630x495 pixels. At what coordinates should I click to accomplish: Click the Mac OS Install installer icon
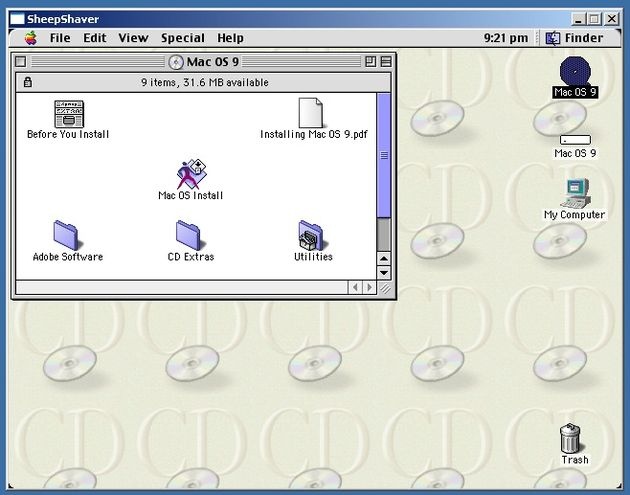point(192,174)
